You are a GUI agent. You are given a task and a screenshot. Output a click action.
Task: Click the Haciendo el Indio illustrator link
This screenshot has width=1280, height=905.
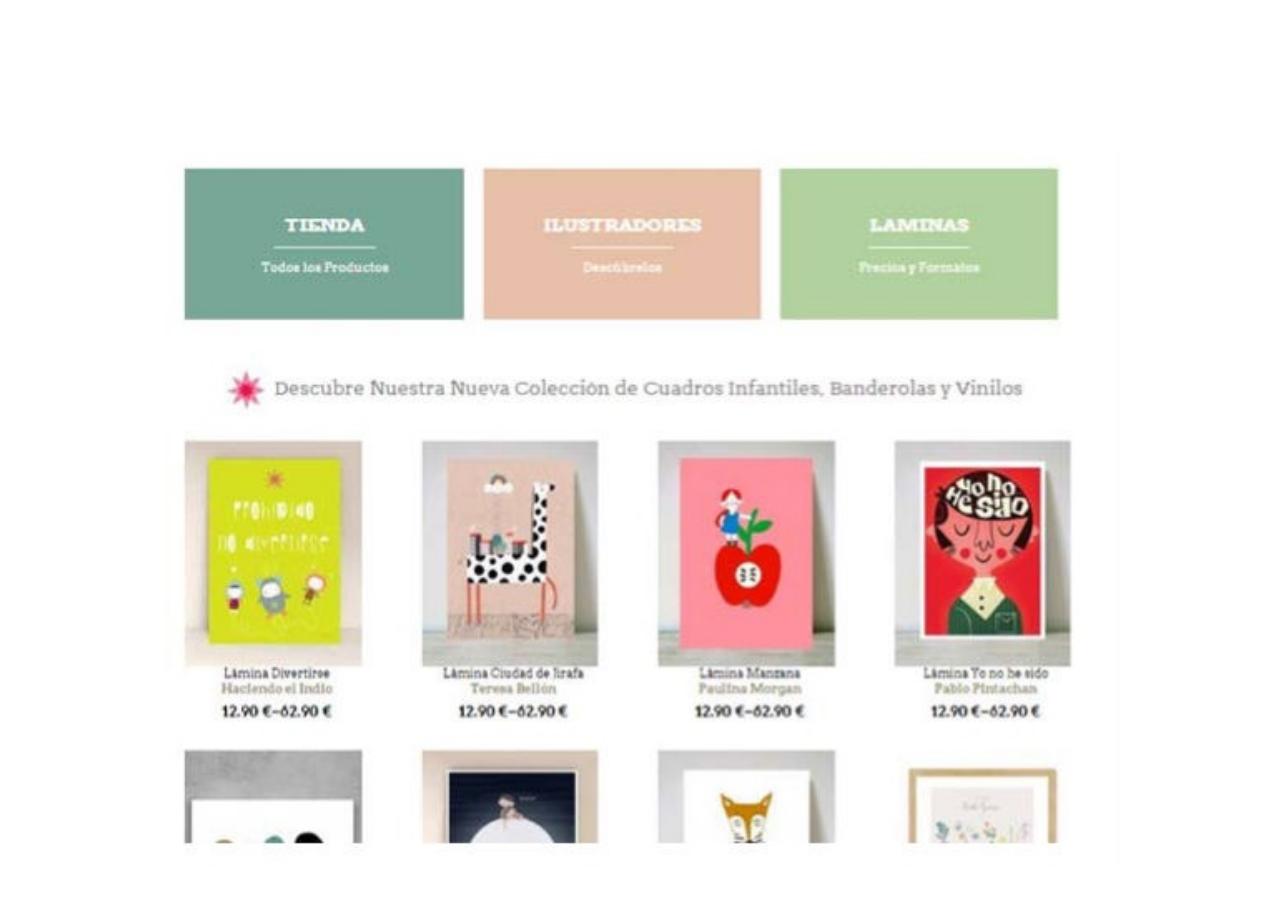pyautogui.click(x=277, y=689)
